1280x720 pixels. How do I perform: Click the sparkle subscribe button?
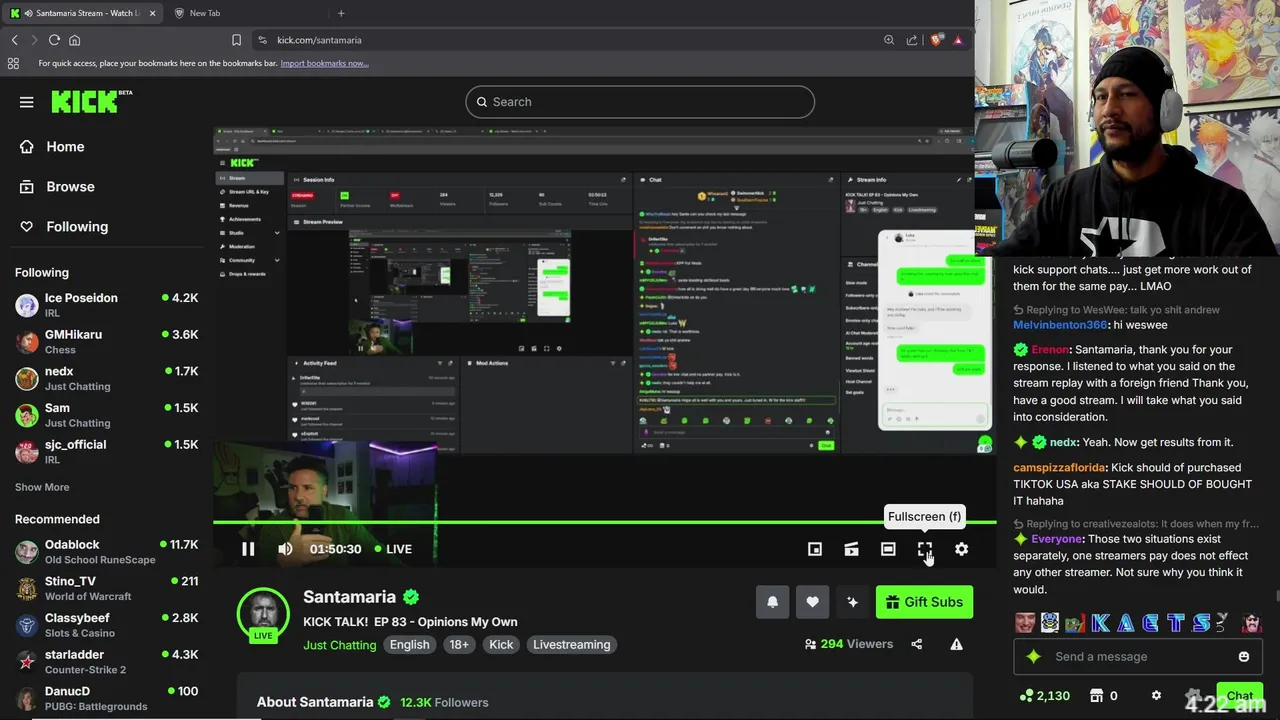(x=852, y=602)
